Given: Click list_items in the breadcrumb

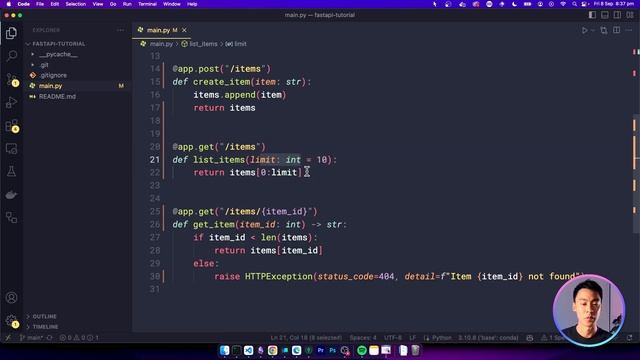Looking at the screenshot, I should [203, 44].
